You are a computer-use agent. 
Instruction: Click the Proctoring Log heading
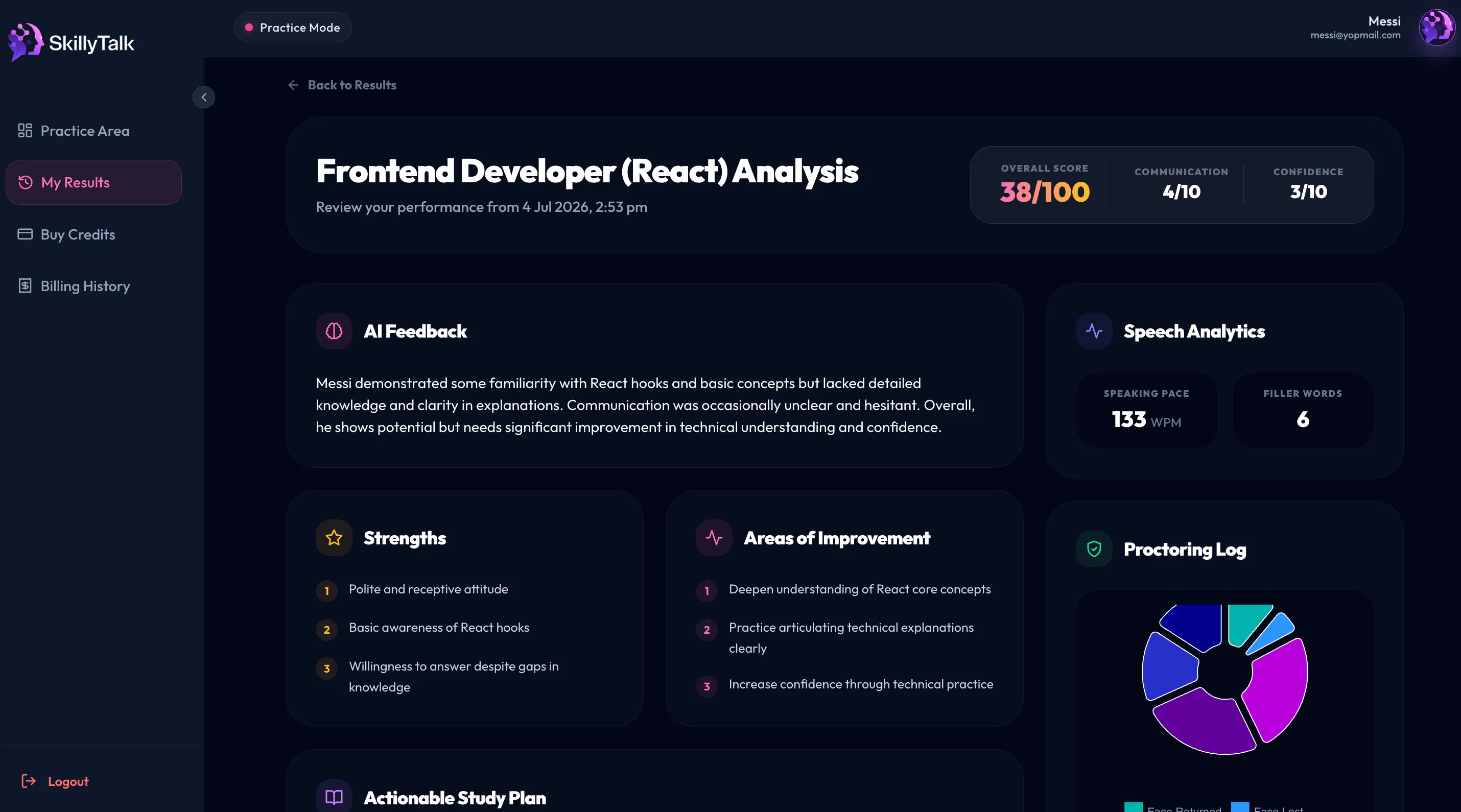(x=1185, y=550)
